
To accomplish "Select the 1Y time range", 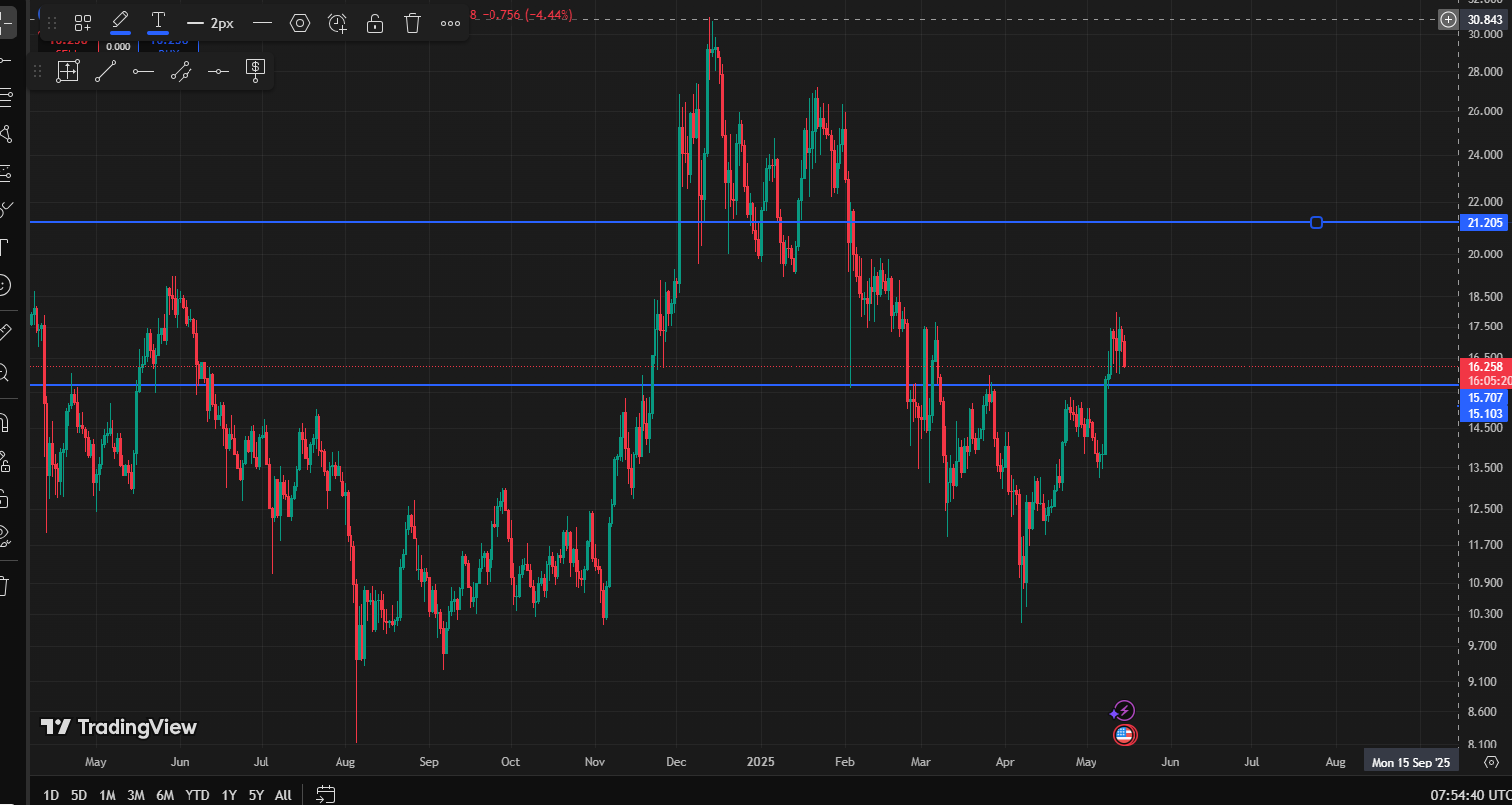I will (229, 795).
